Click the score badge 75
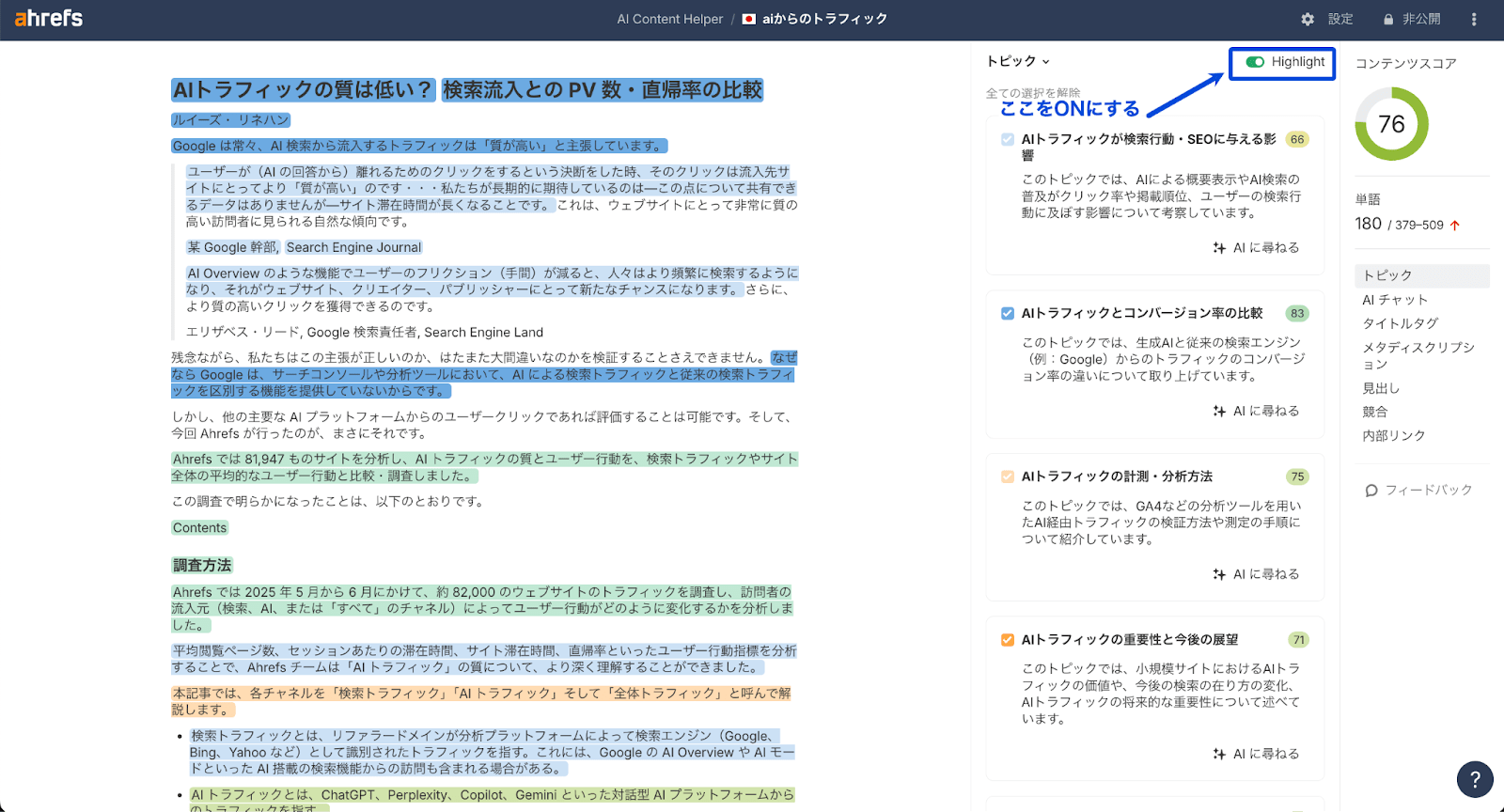 [x=1297, y=476]
